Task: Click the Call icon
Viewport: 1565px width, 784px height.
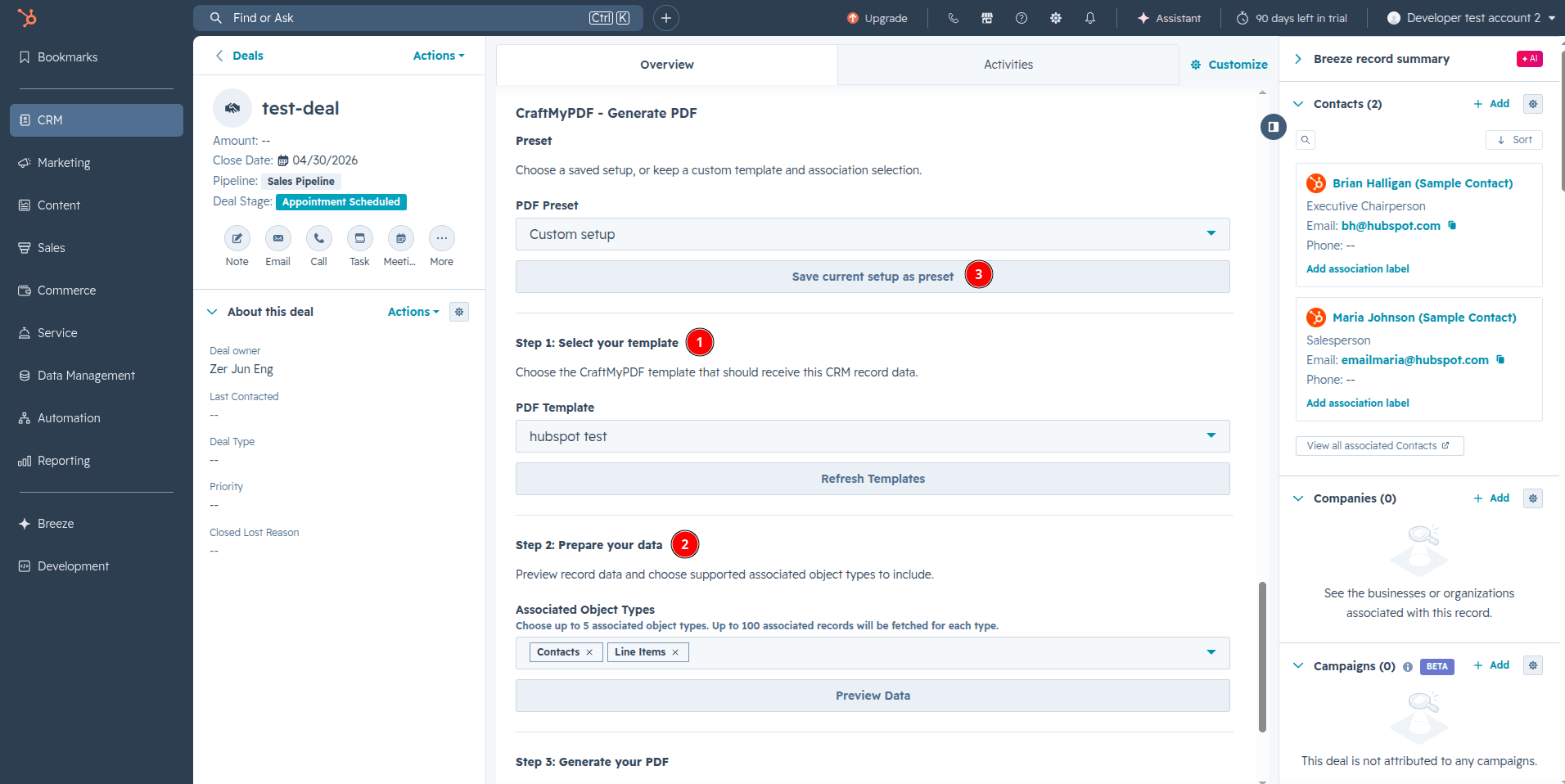Action: [x=319, y=238]
